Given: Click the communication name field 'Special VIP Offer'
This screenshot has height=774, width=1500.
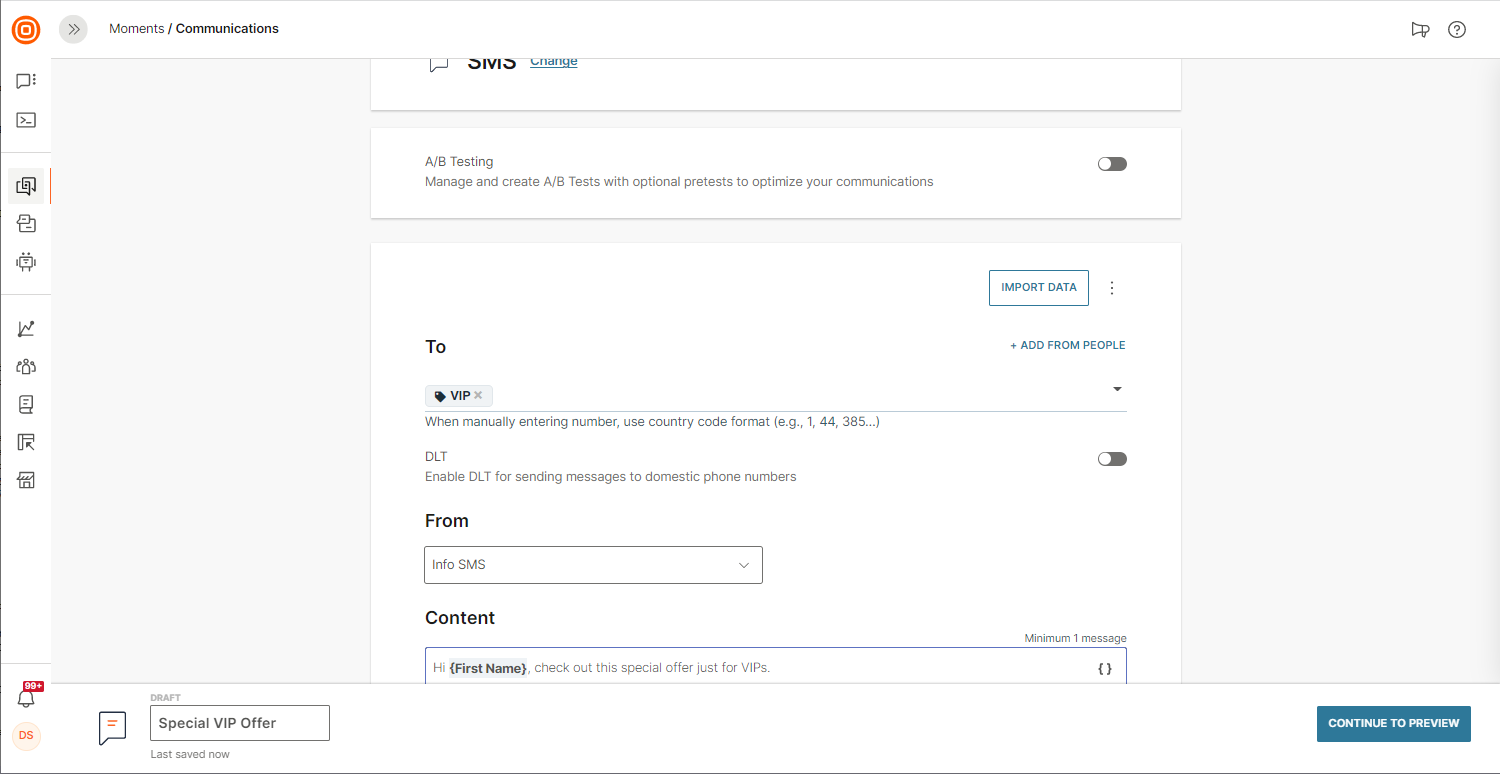Looking at the screenshot, I should 240,723.
